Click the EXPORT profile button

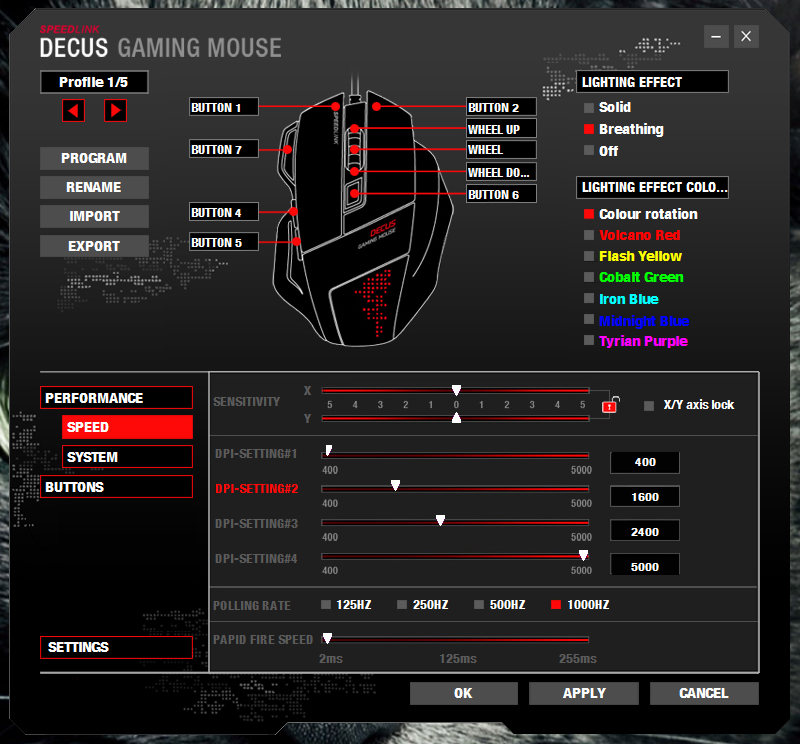coord(94,246)
